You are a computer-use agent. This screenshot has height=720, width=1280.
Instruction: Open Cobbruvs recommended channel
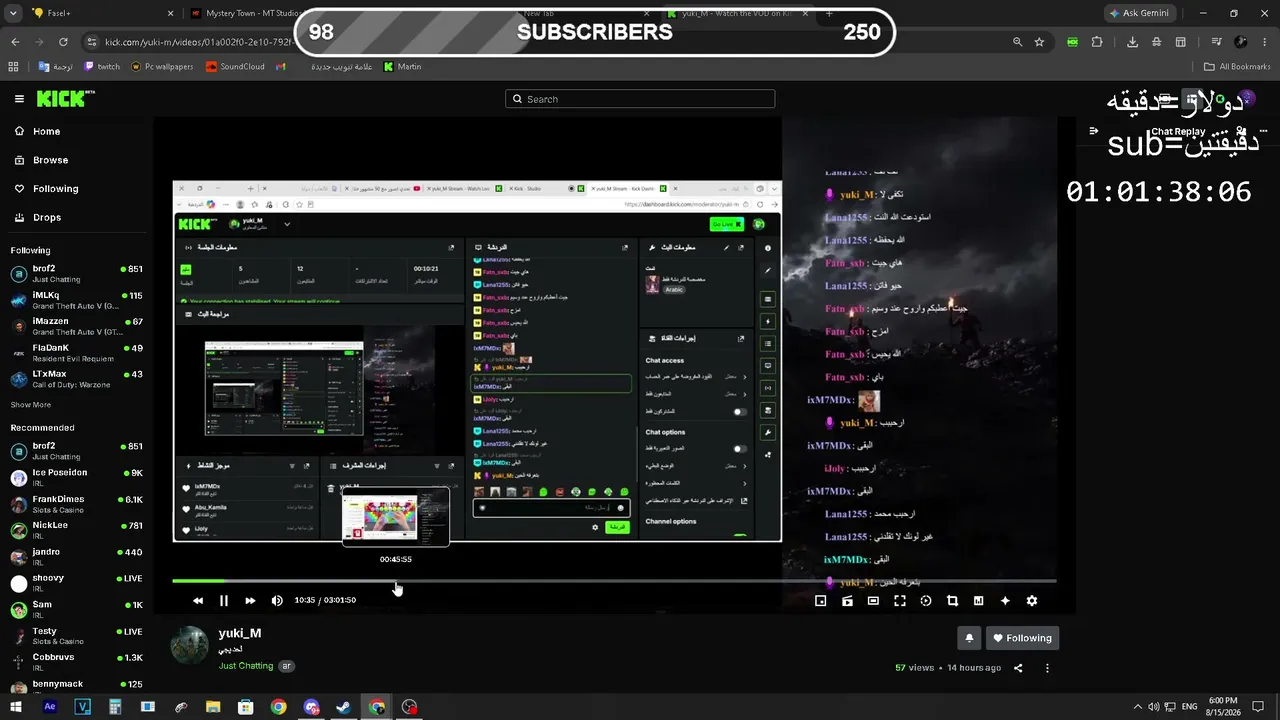coord(76,662)
